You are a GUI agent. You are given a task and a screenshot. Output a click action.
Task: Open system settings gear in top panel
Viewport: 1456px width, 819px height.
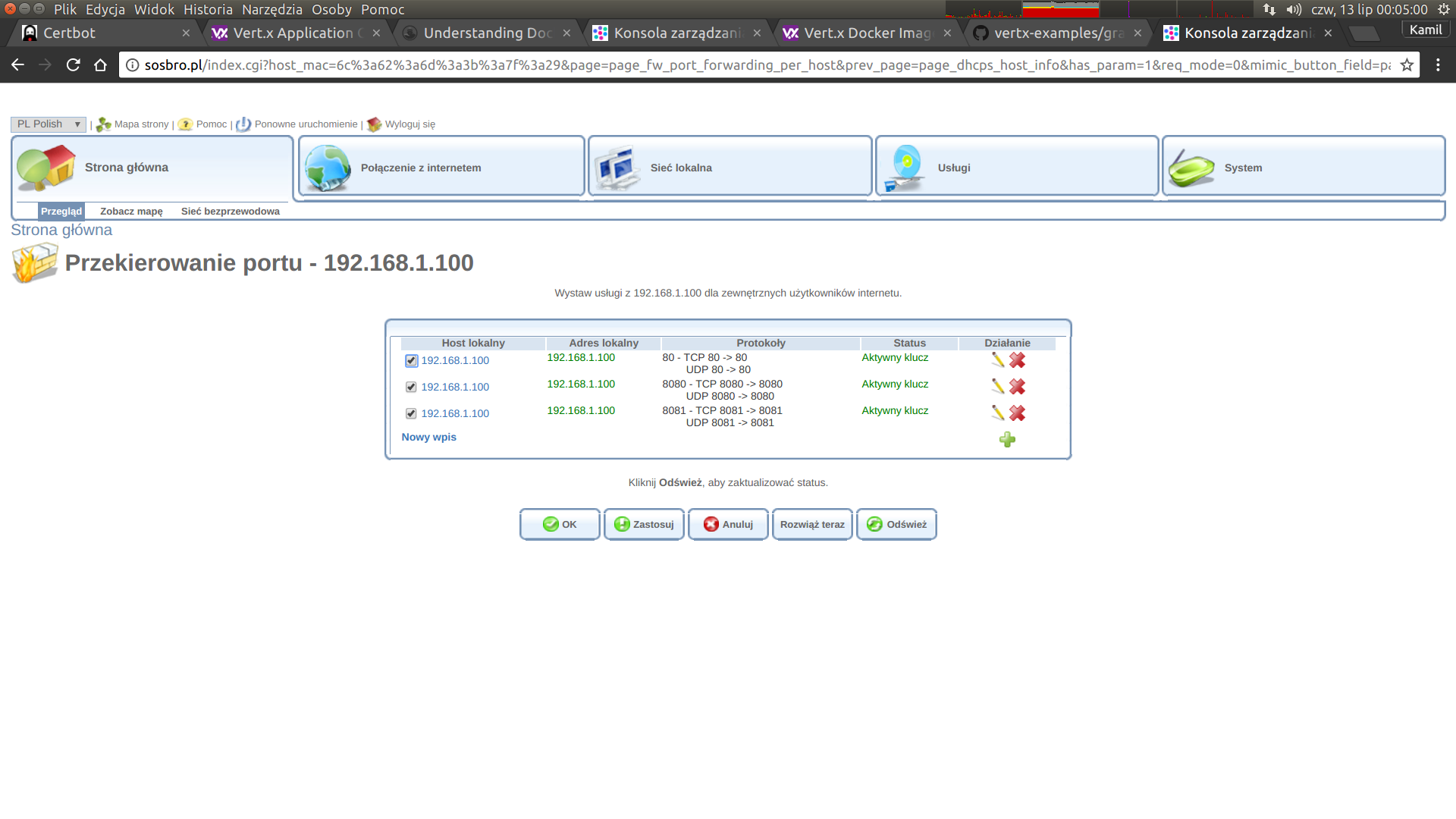(x=1444, y=10)
